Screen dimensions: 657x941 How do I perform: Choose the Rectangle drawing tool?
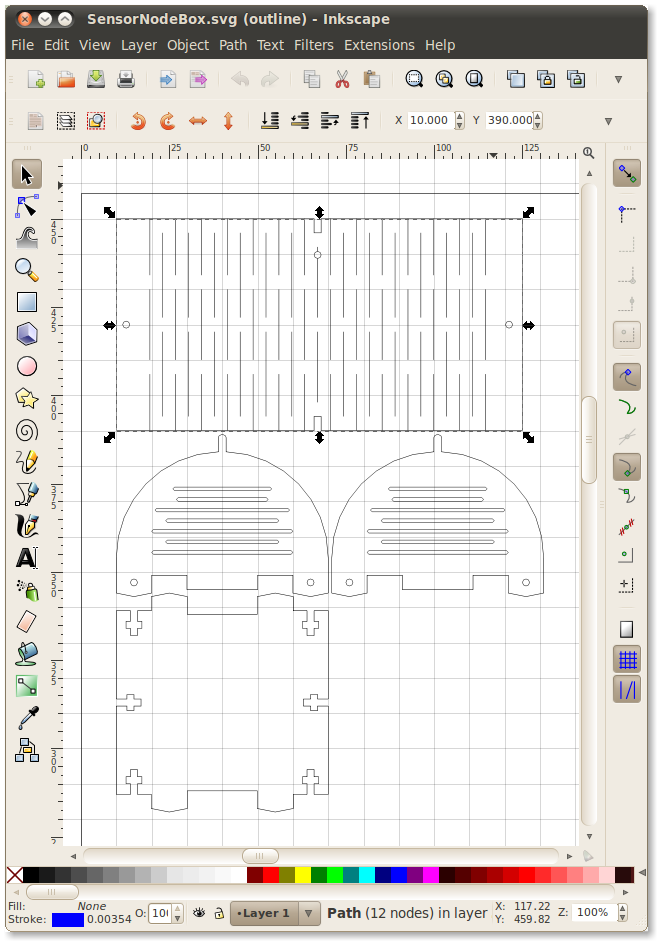click(x=27, y=302)
